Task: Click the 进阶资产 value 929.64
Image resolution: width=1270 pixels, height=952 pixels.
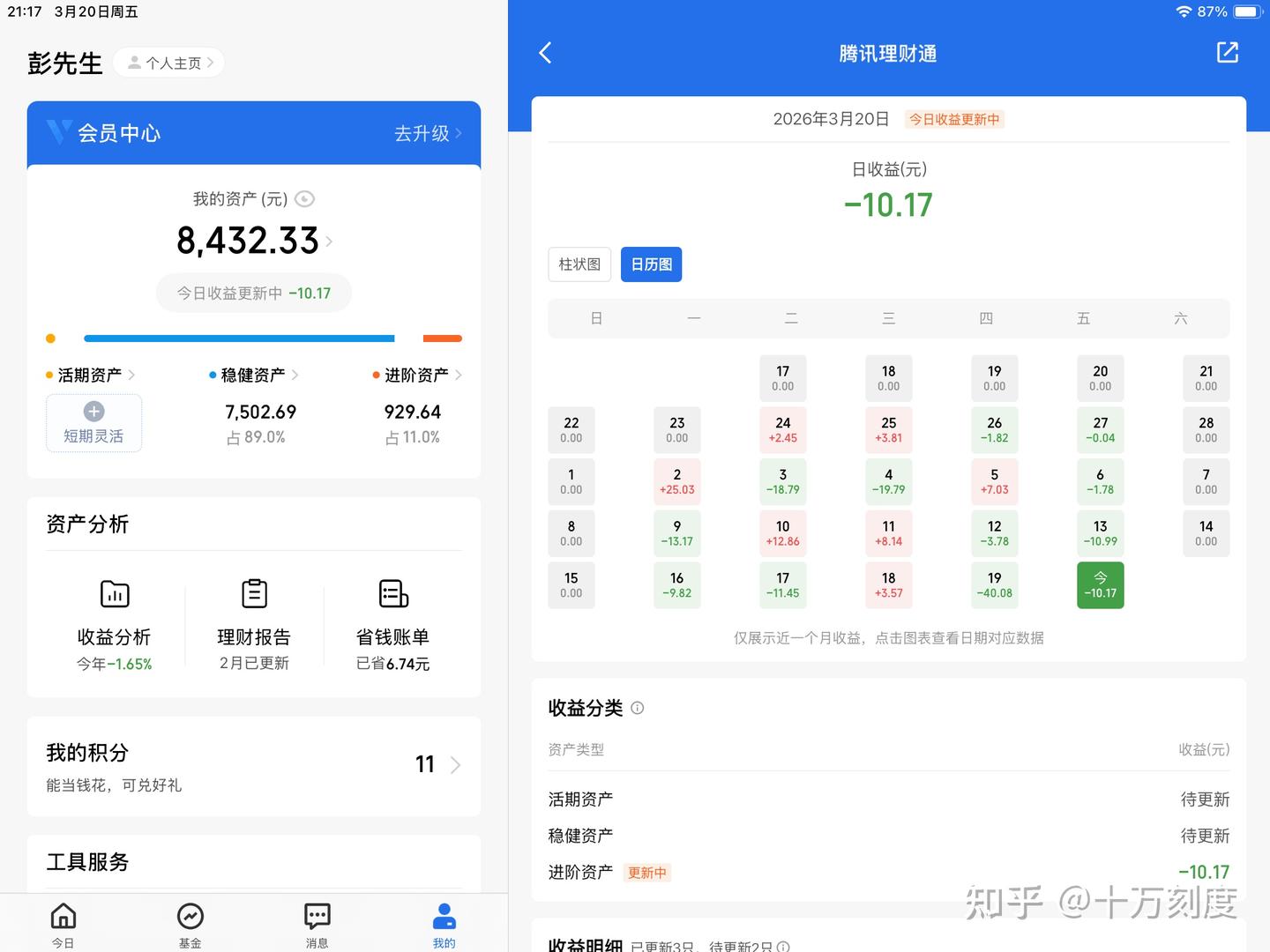Action: click(x=413, y=412)
